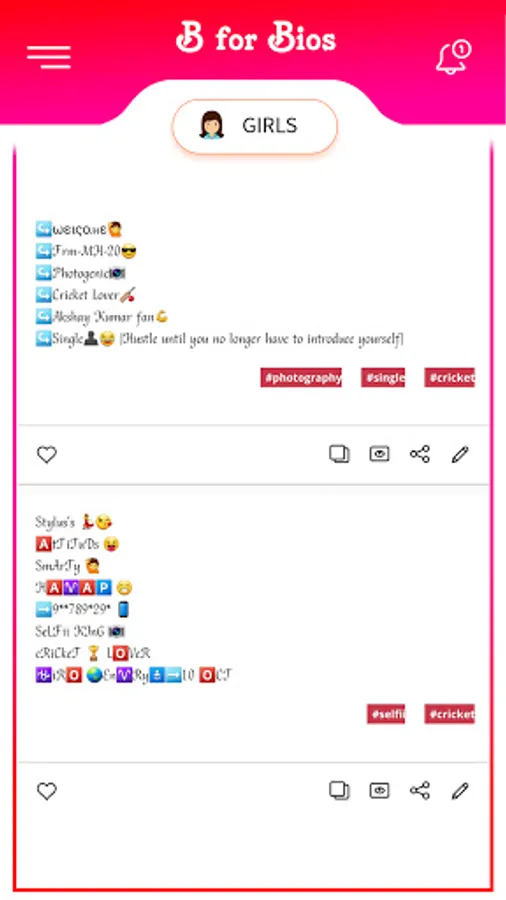Copy the second bio text
The height and width of the screenshot is (900, 506).
pos(339,790)
